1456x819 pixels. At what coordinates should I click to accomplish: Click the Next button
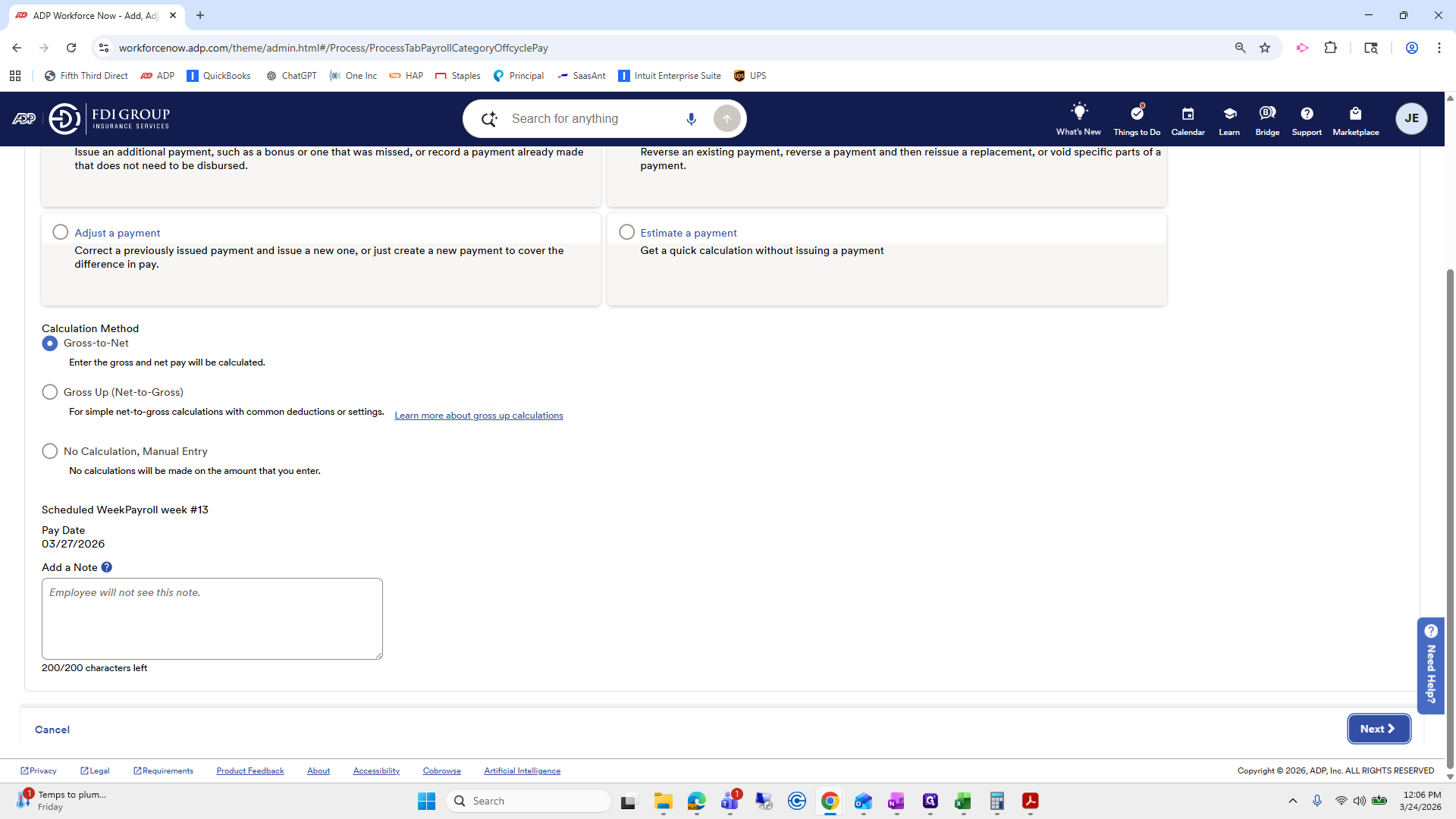tap(1378, 729)
